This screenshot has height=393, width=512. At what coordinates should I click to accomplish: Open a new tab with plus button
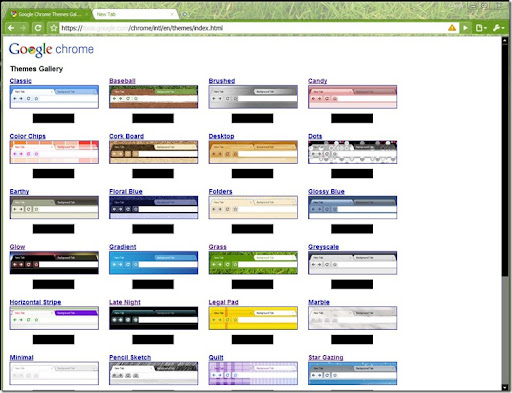click(185, 14)
